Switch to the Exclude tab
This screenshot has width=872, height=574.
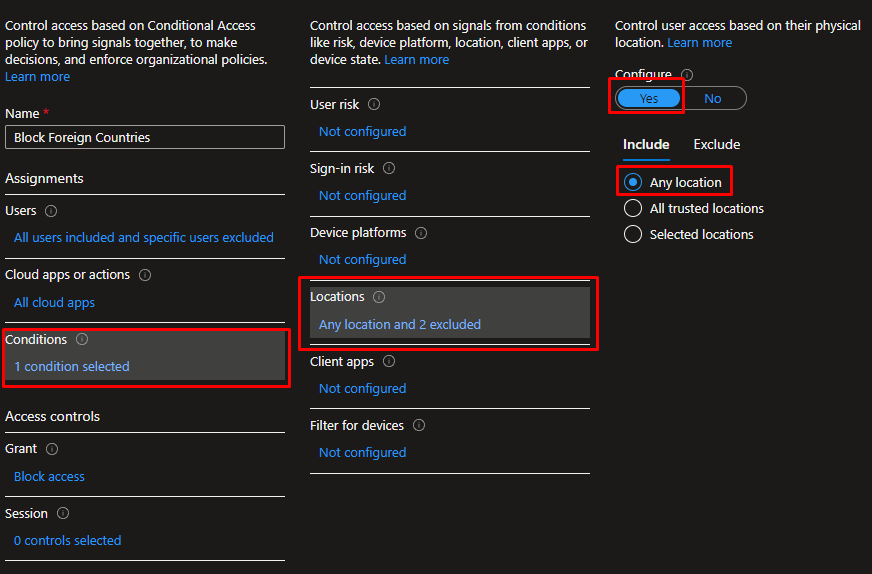pos(716,145)
